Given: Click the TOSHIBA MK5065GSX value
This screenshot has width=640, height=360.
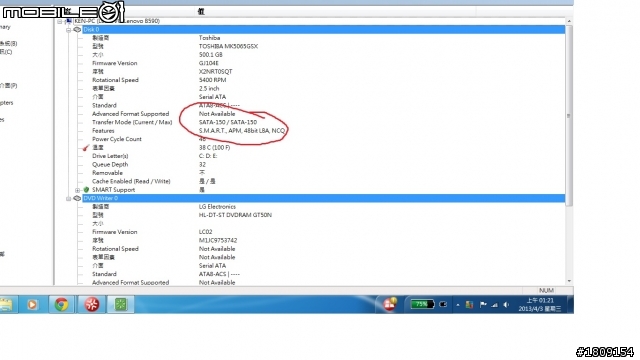Looking at the screenshot, I should pyautogui.click(x=228, y=47).
